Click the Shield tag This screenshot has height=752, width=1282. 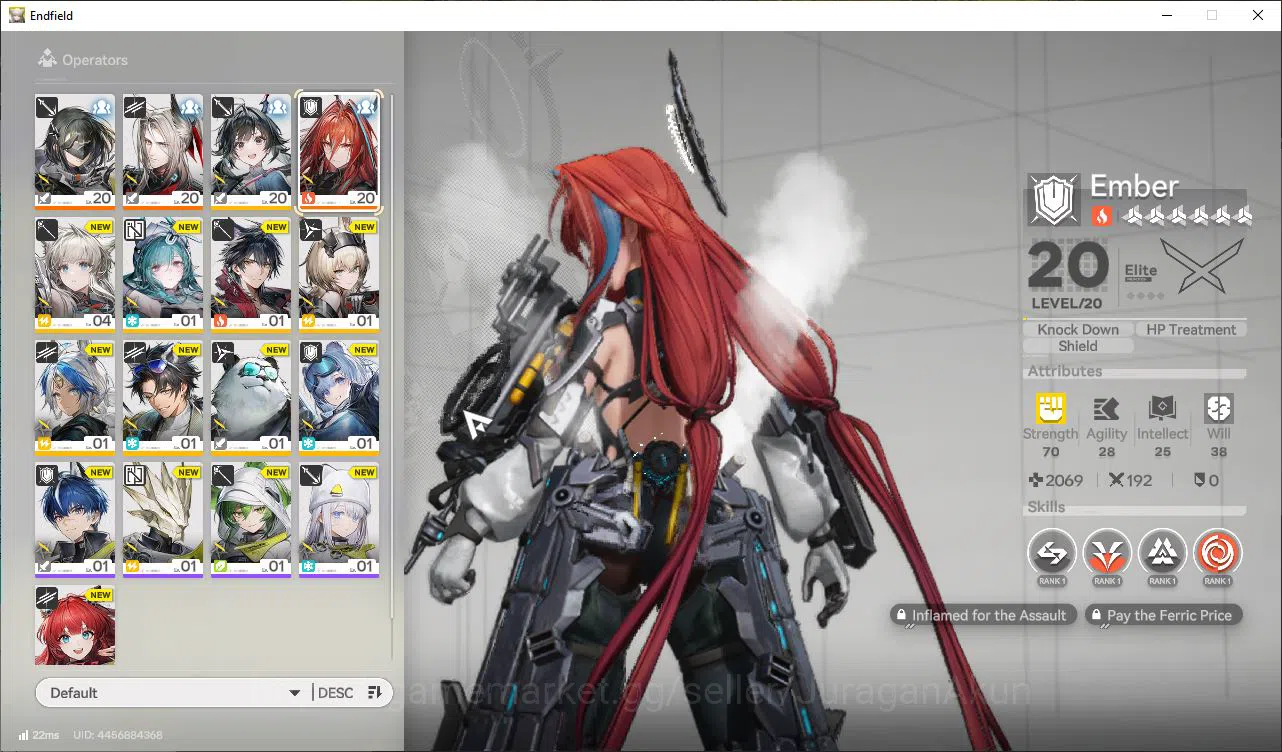click(1078, 346)
